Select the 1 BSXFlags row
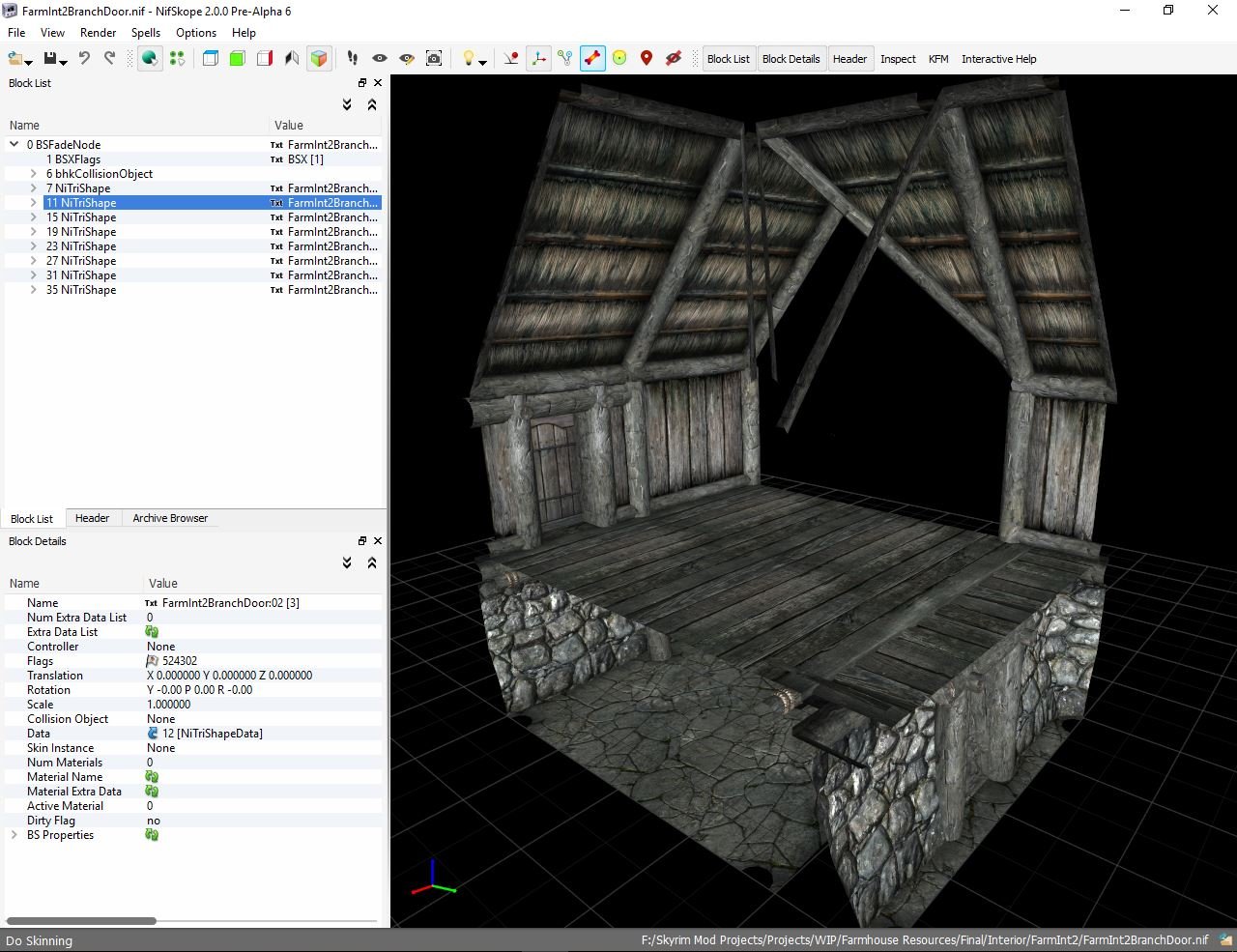This screenshot has width=1237, height=952. [x=193, y=159]
